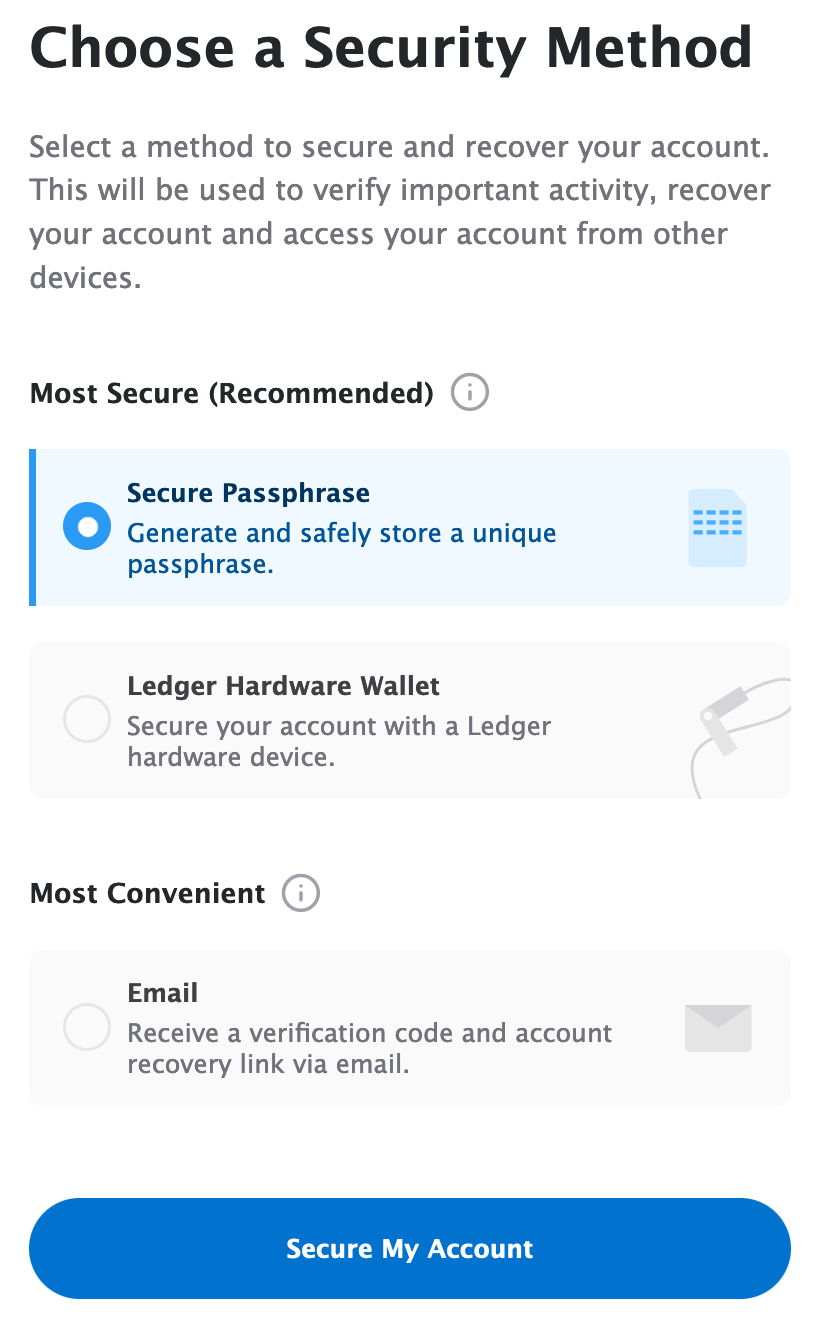Image resolution: width=818 pixels, height=1334 pixels.
Task: Click the intro paragraph about securing your account
Action: click(400, 212)
